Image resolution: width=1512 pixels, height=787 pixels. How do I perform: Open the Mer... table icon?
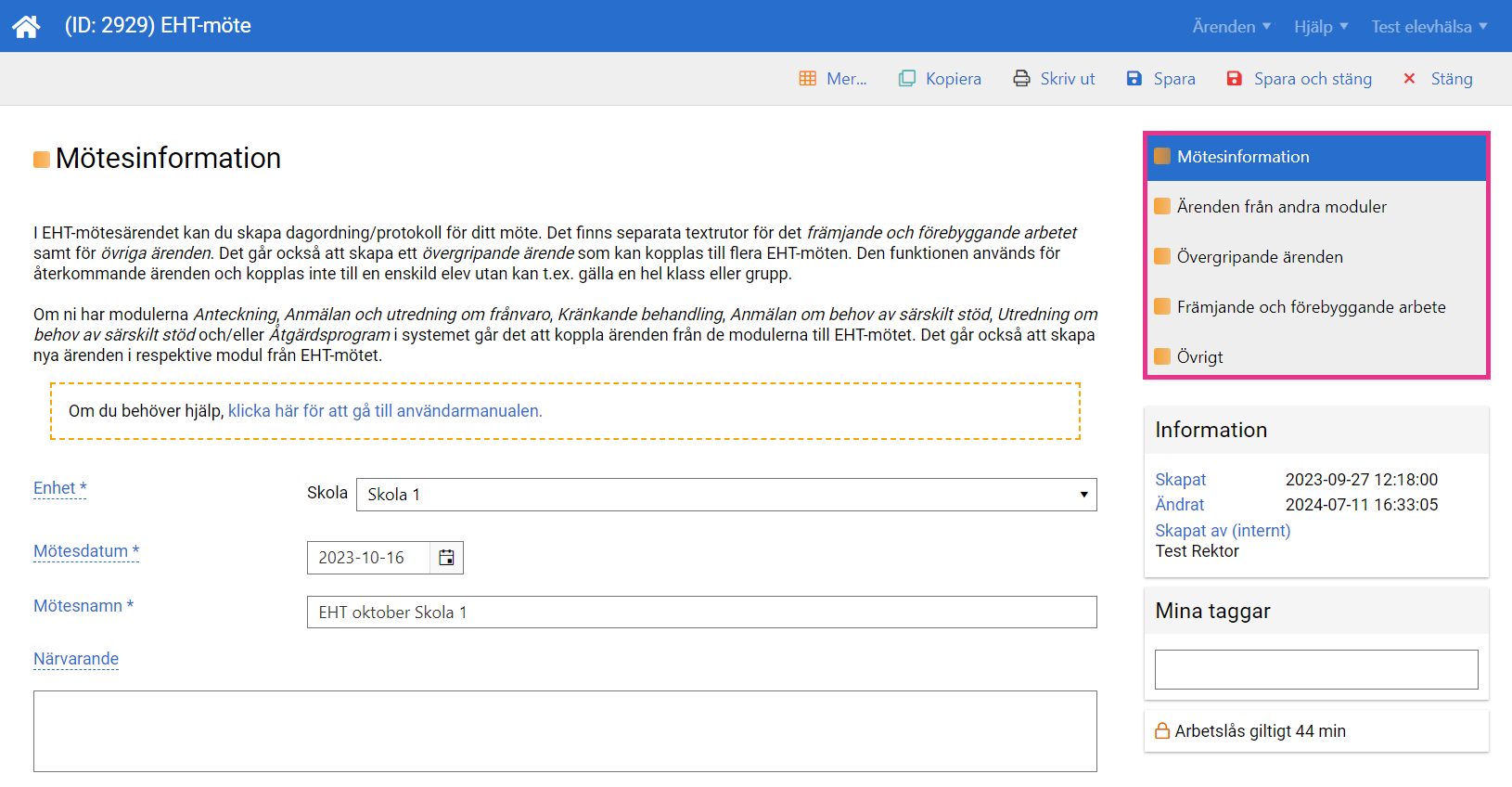tap(808, 79)
